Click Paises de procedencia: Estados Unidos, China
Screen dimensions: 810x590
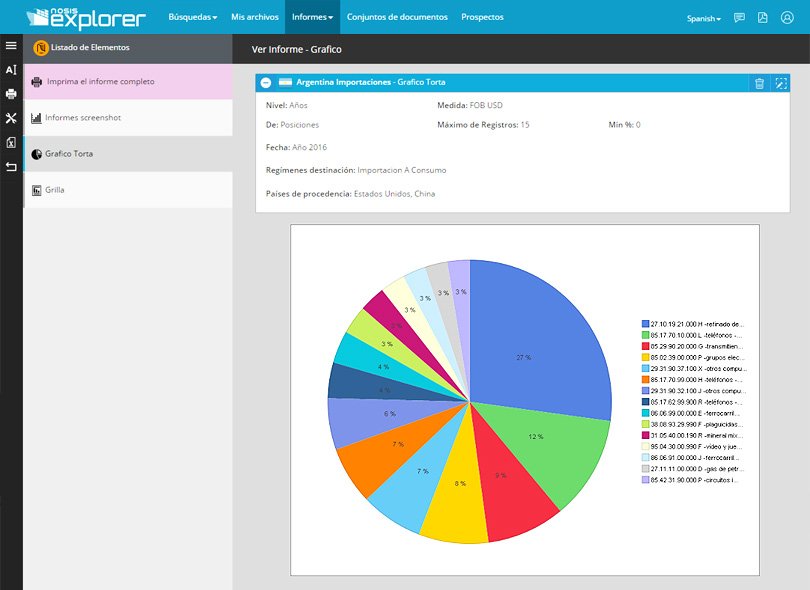pyautogui.click(x=350, y=194)
